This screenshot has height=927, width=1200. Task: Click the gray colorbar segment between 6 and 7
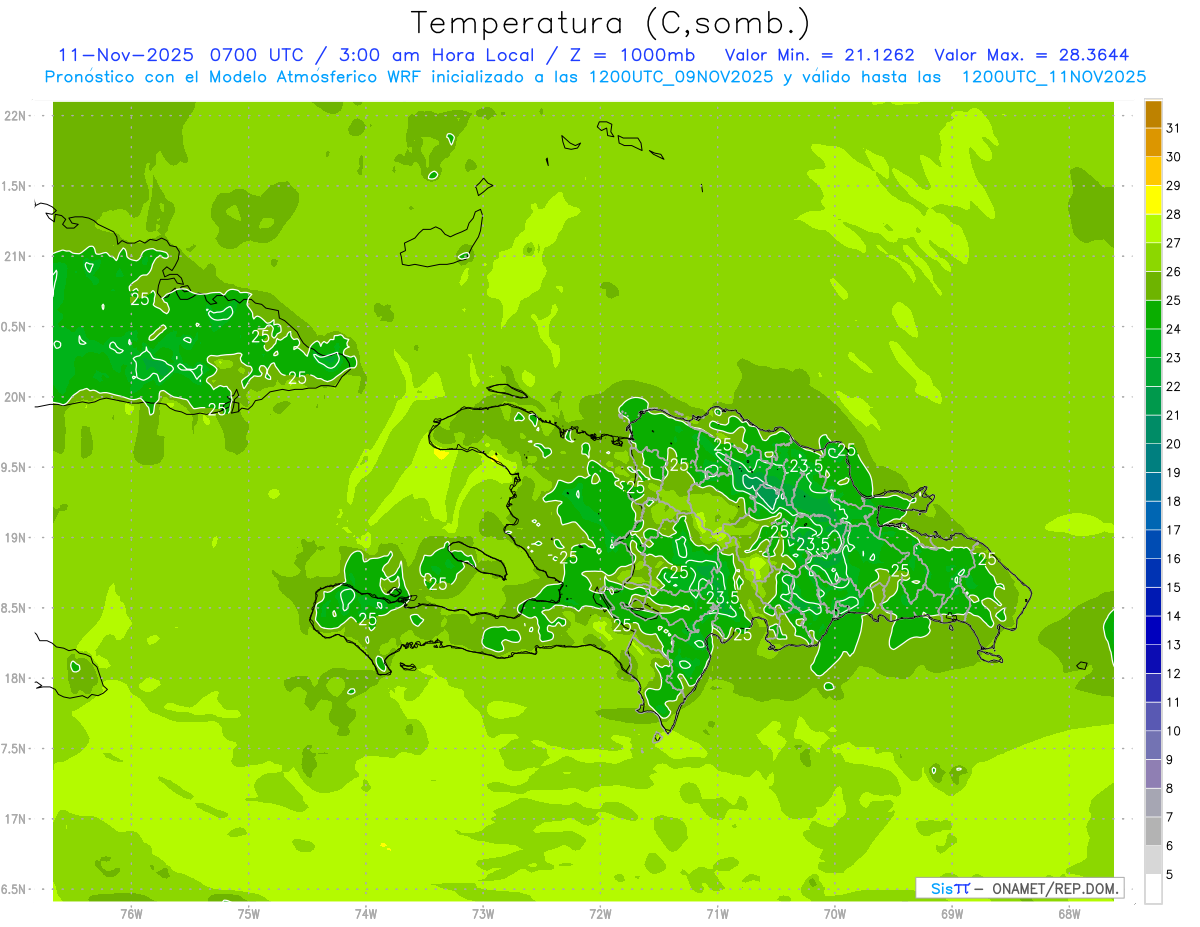pos(1153,831)
